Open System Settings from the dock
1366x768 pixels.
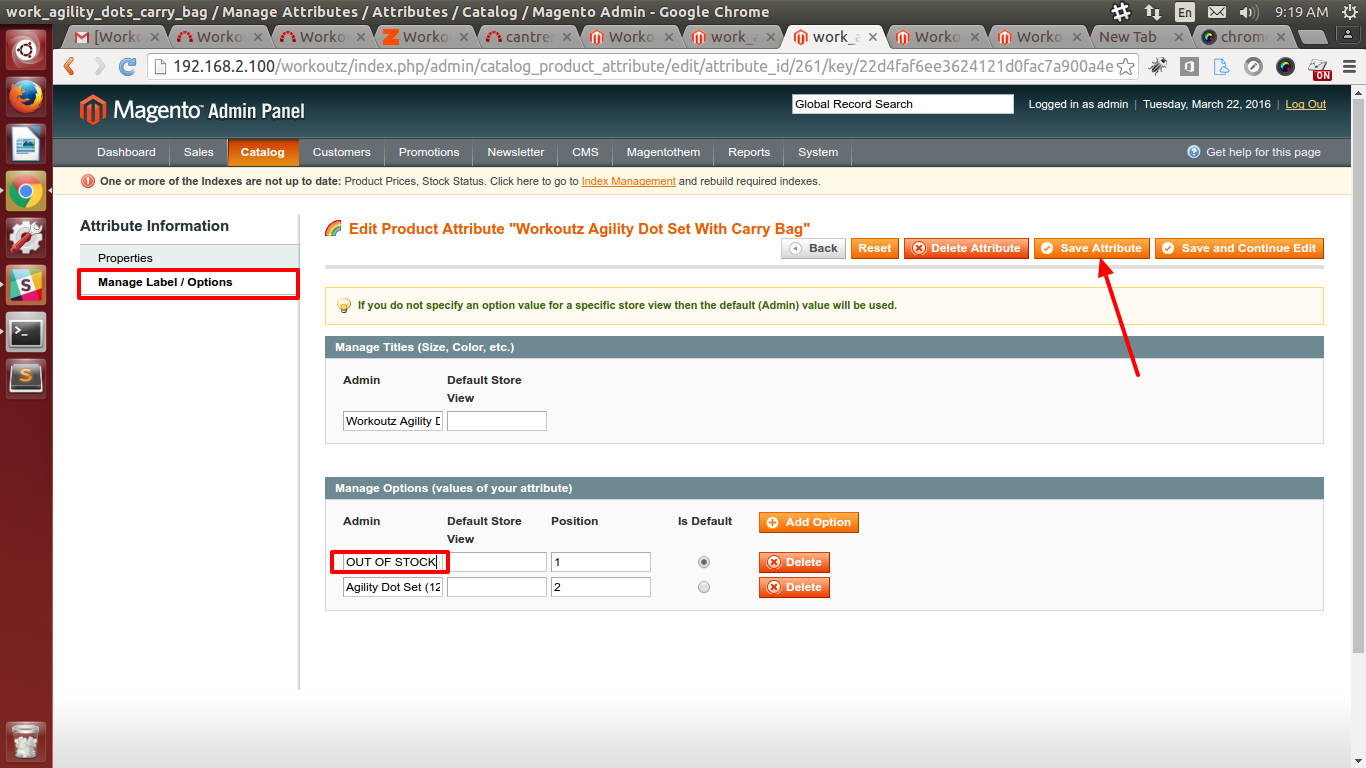[26, 238]
